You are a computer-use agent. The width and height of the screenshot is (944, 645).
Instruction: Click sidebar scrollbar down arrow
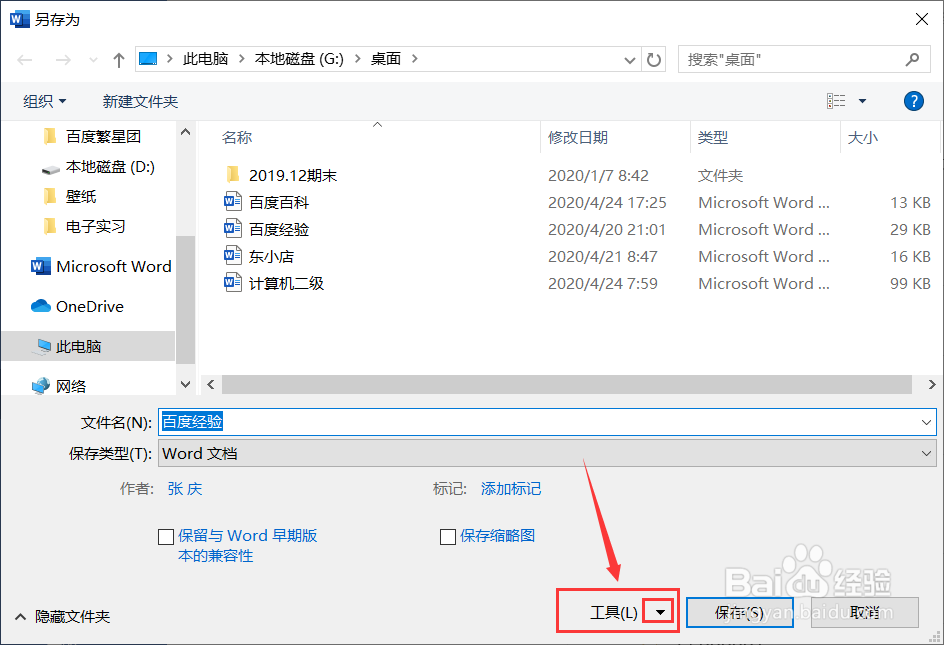point(185,384)
